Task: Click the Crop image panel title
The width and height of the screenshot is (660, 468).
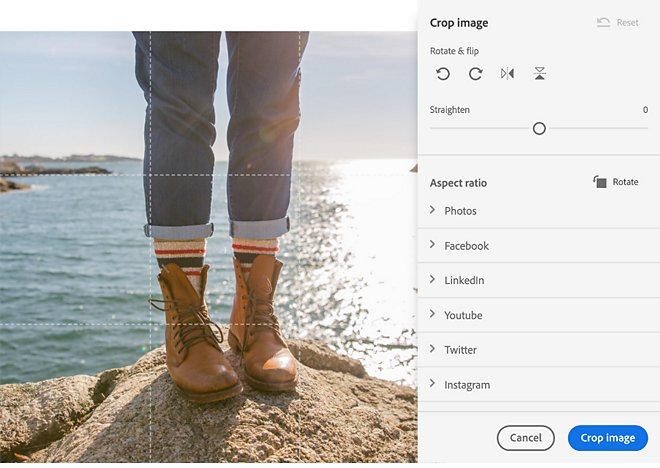Action: tap(459, 23)
